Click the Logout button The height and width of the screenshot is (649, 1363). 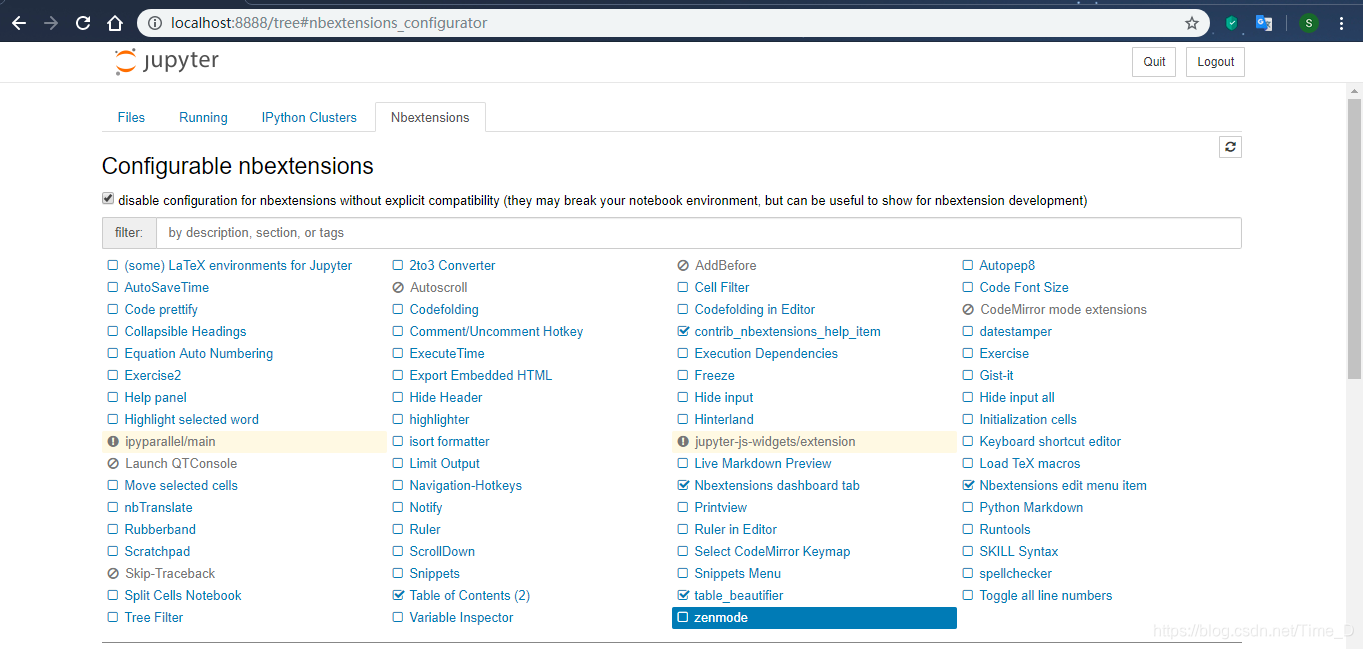[1215, 61]
